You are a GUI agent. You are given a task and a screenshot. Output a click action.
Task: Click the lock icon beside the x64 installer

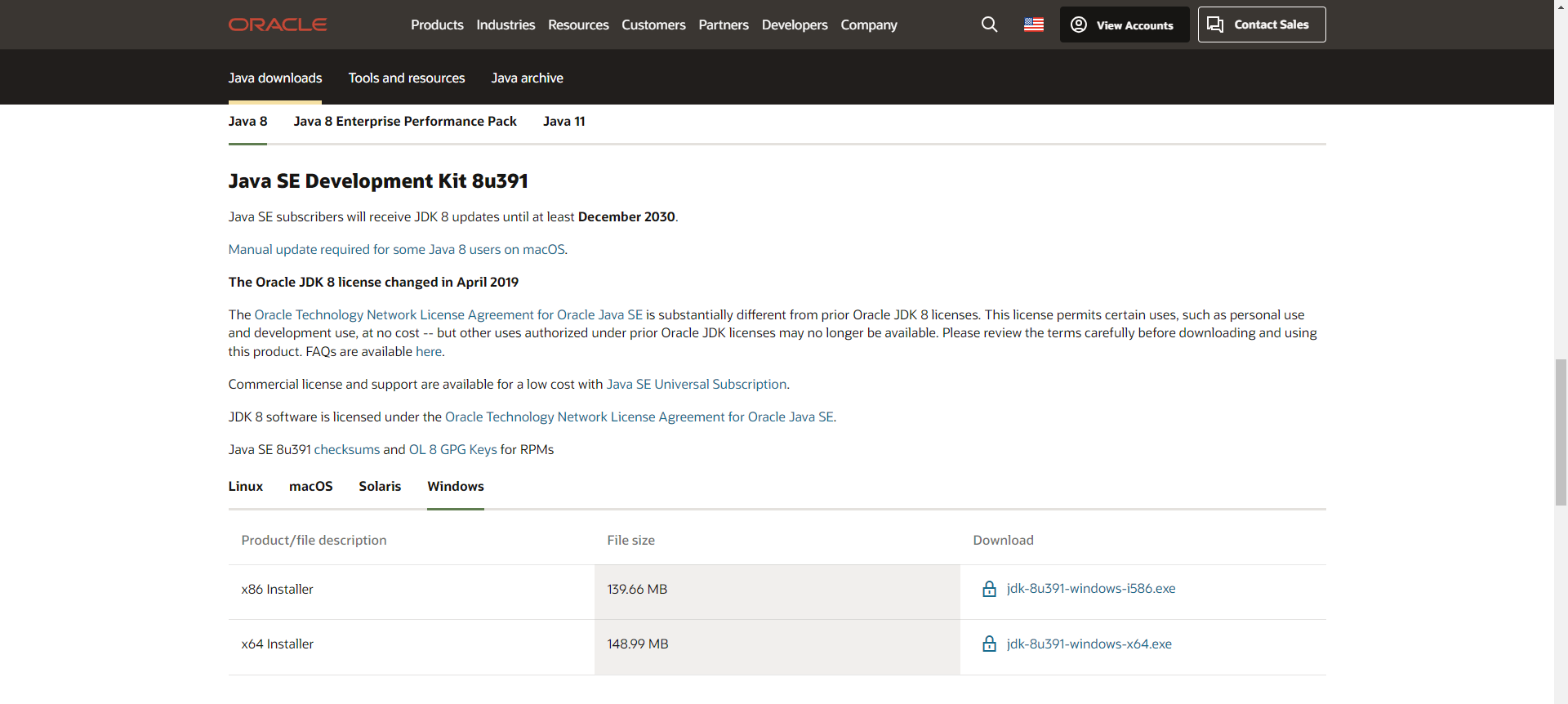pos(989,644)
